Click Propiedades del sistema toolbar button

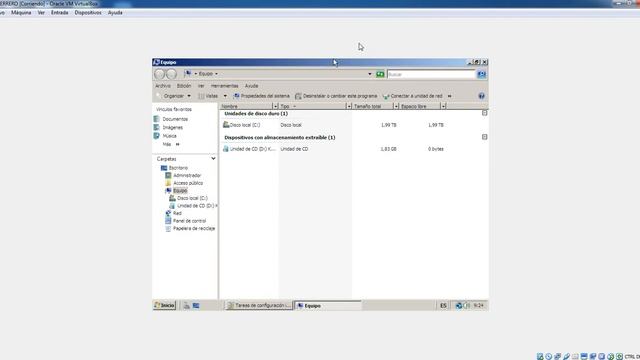coord(261,96)
